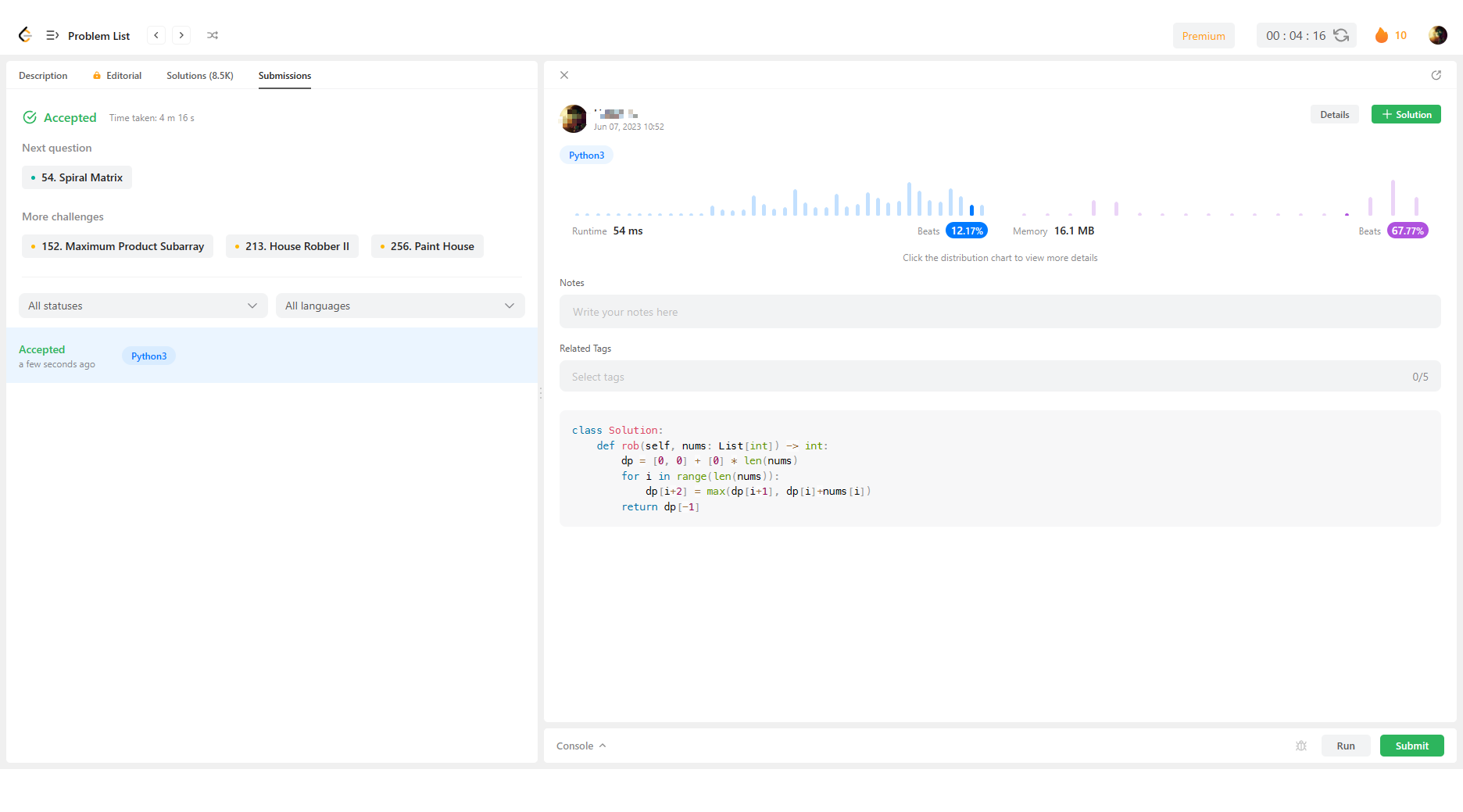Click the 54 ms runtime value

(x=628, y=231)
